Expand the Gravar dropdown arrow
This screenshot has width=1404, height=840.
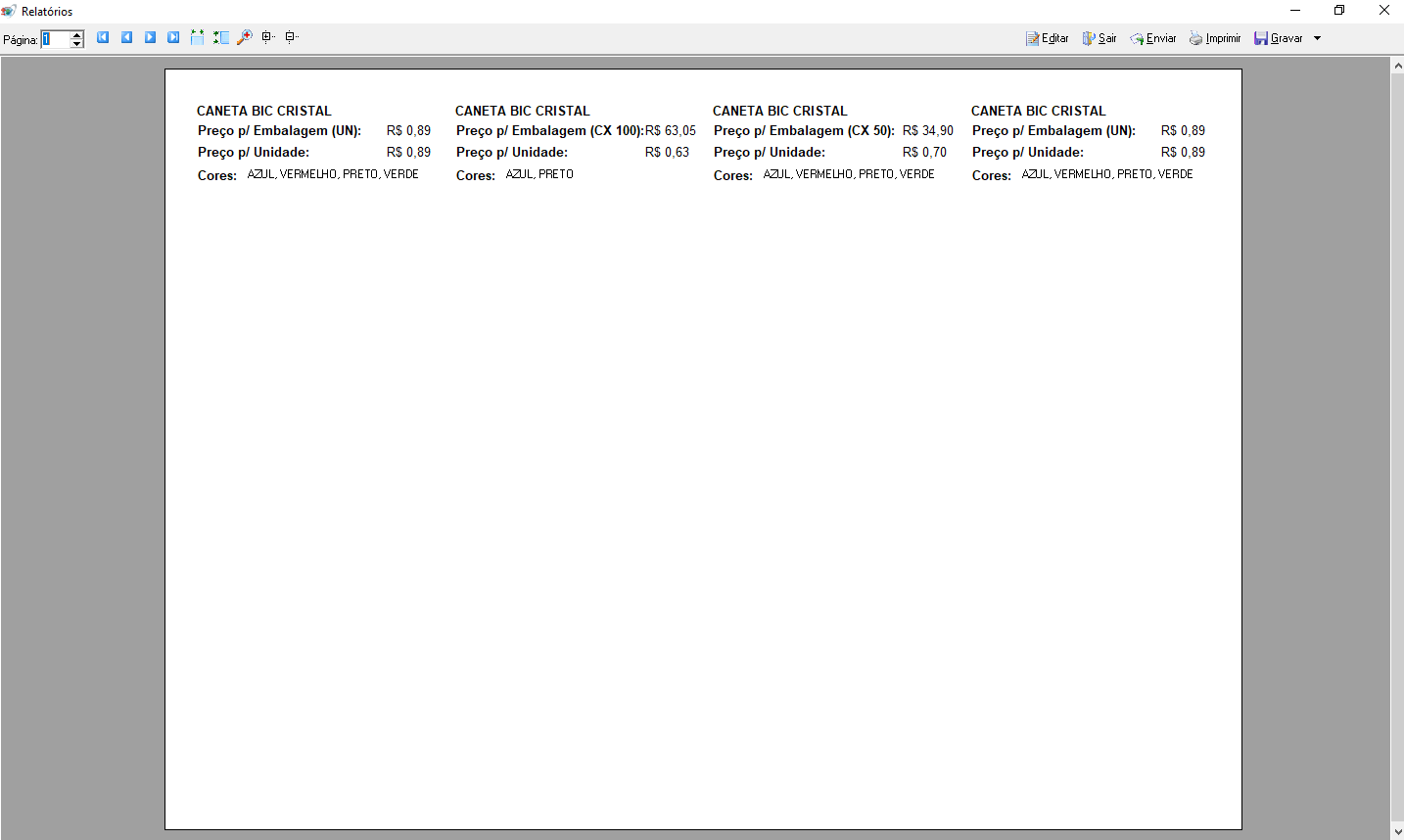(1317, 38)
